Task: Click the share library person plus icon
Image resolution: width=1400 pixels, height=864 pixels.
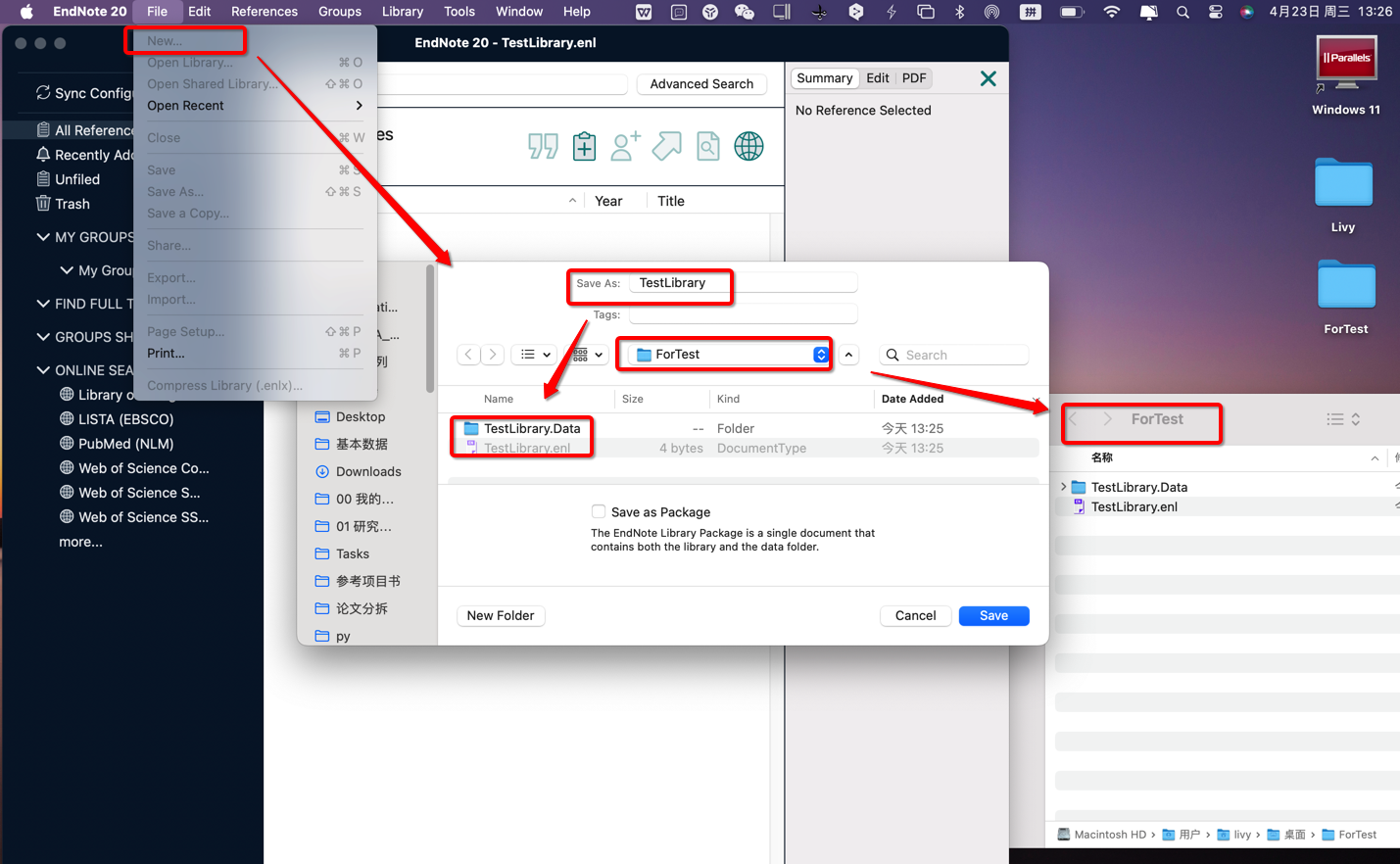Action: 625,146
